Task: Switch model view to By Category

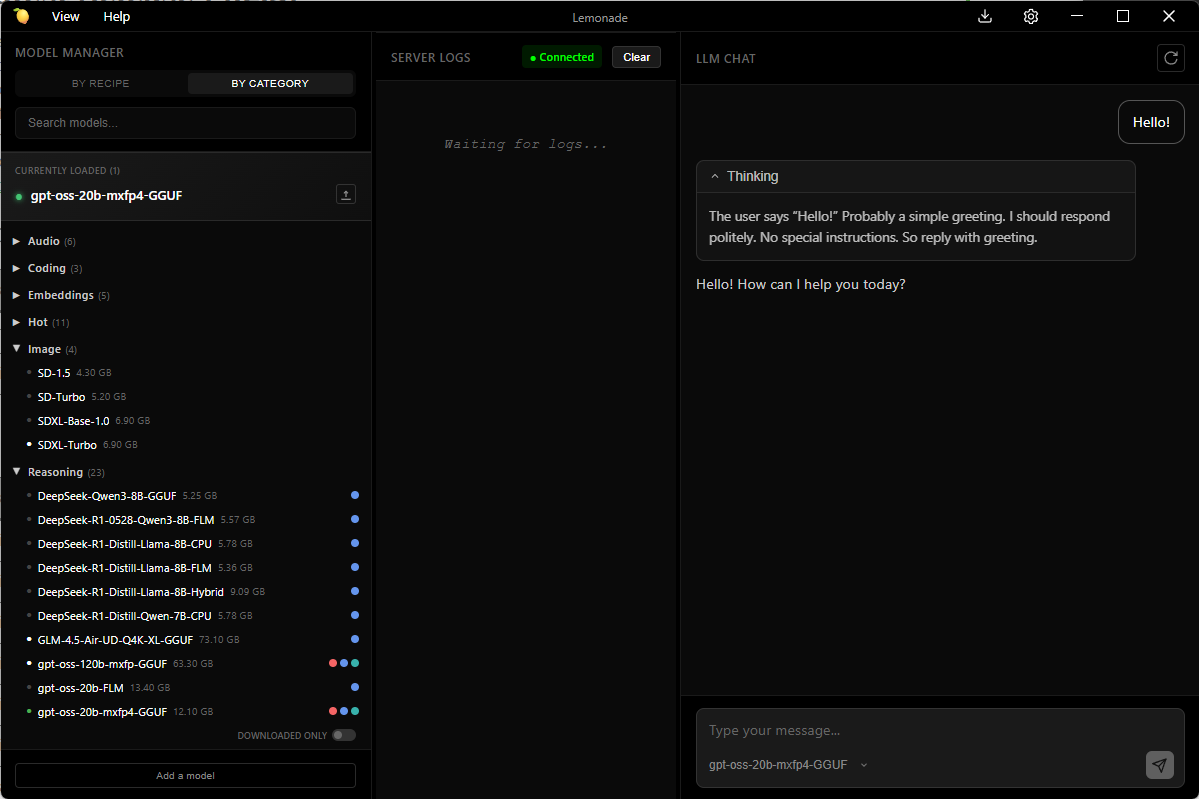Action: coord(270,83)
